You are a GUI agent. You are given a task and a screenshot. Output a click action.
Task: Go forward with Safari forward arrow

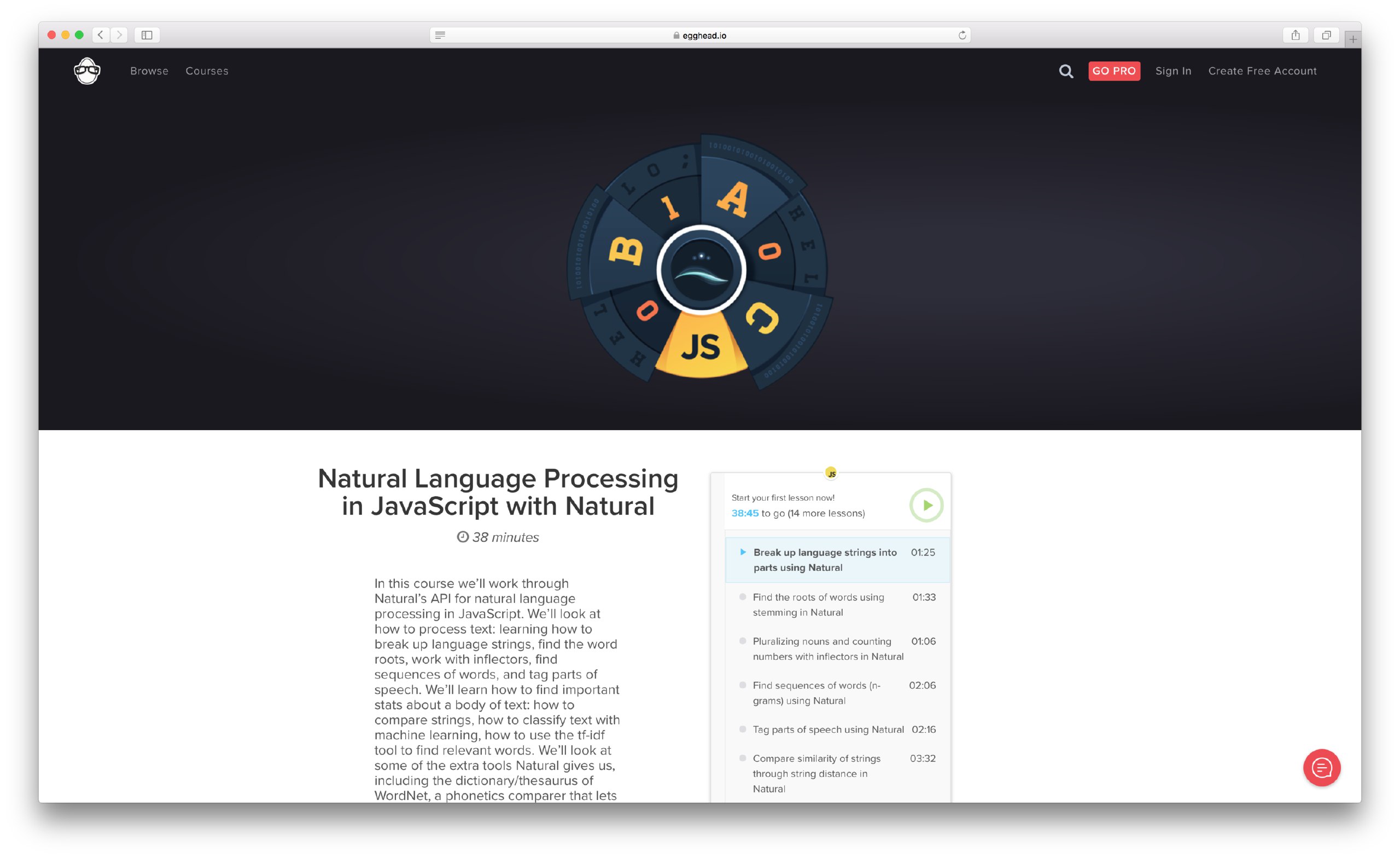point(119,35)
